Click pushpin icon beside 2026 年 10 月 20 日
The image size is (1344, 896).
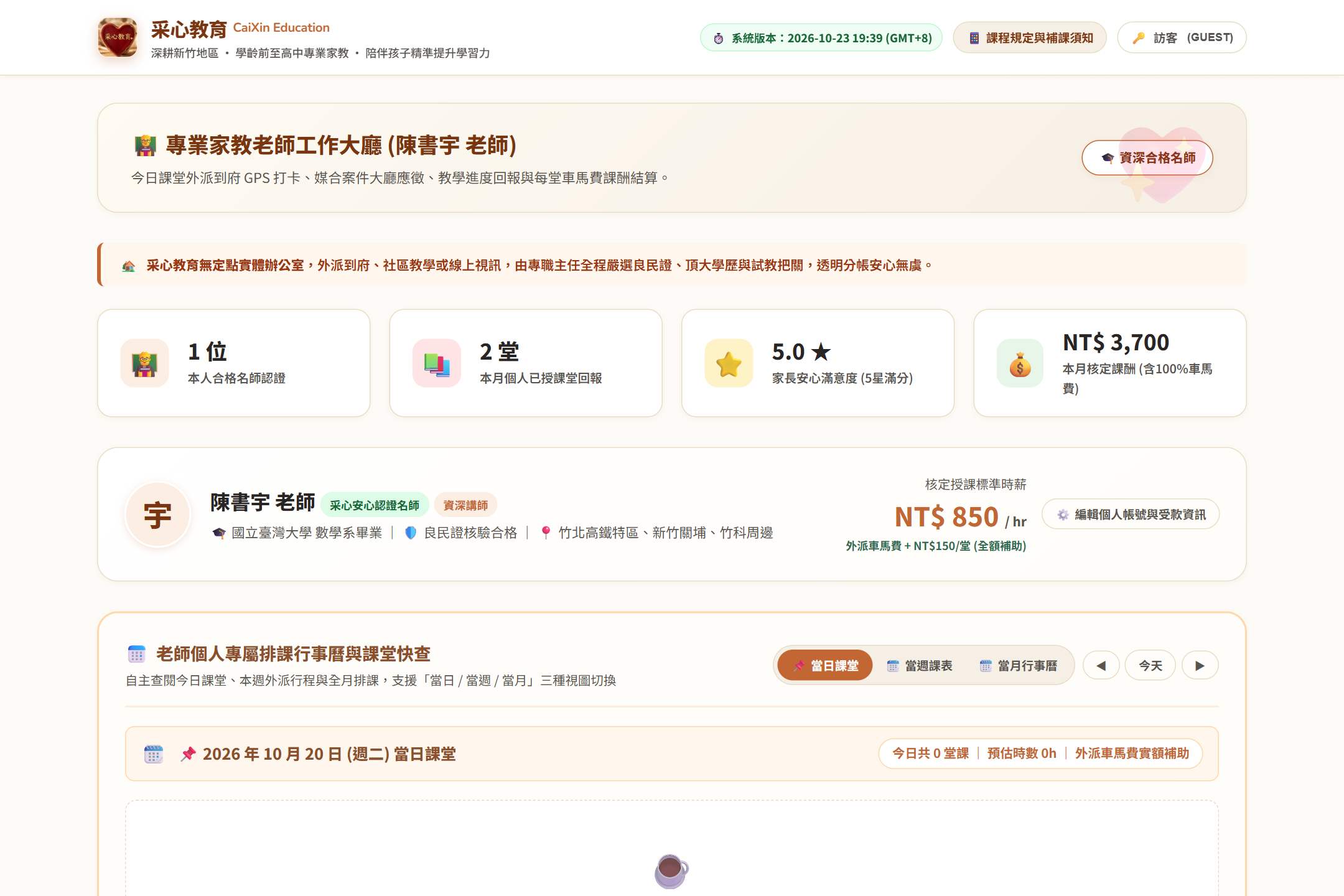[x=188, y=754]
